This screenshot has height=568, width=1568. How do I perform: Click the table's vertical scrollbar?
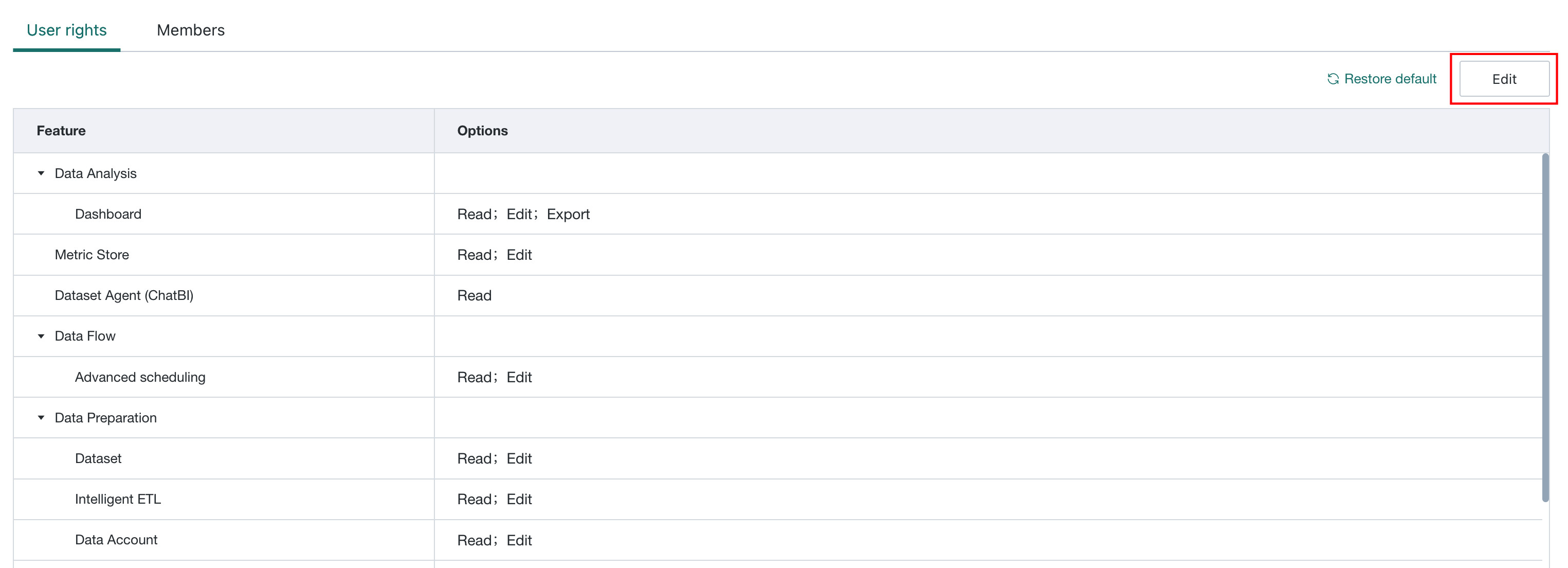point(1545,327)
